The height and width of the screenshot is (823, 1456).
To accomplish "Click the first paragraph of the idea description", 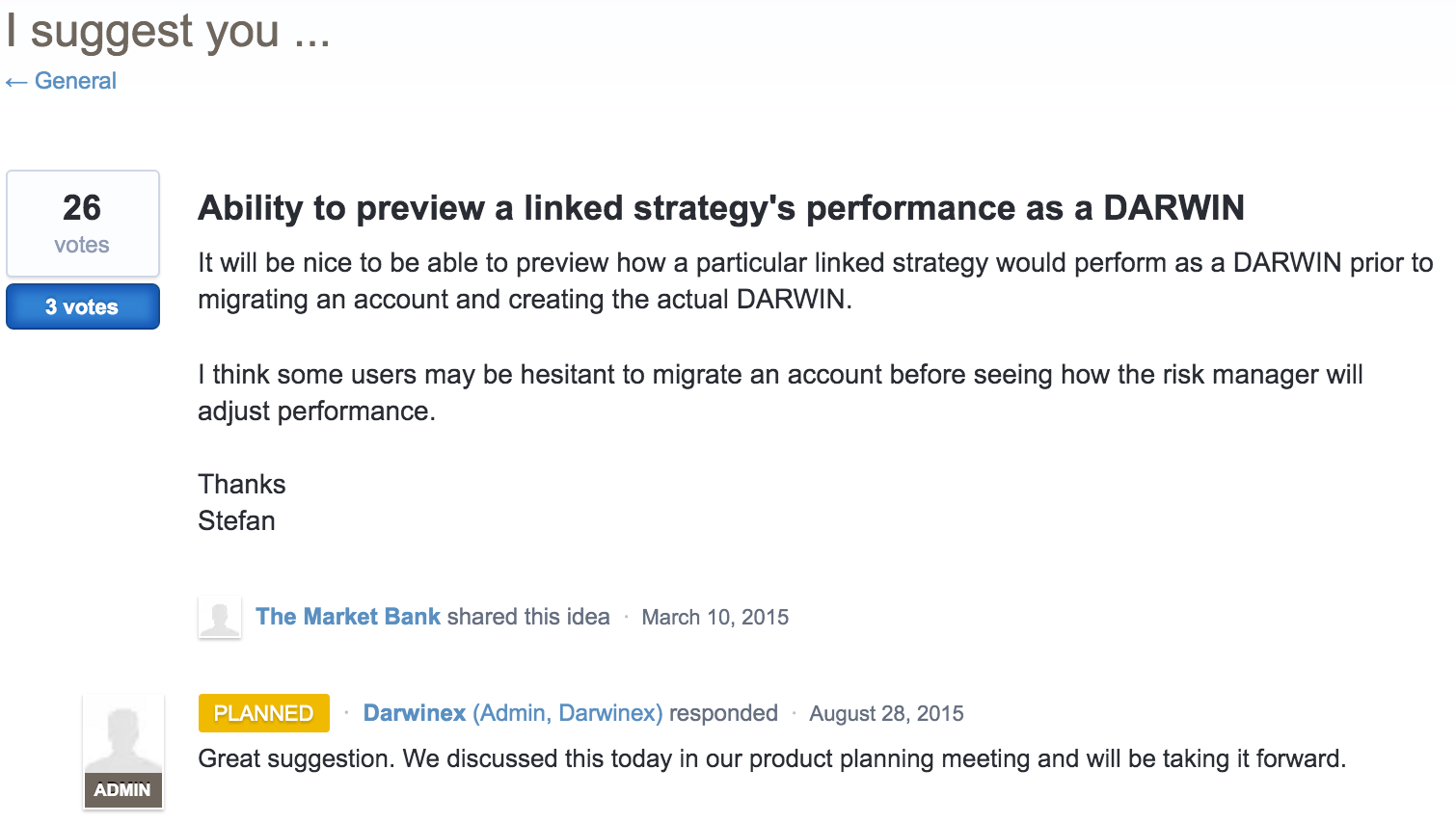I will click(x=815, y=280).
